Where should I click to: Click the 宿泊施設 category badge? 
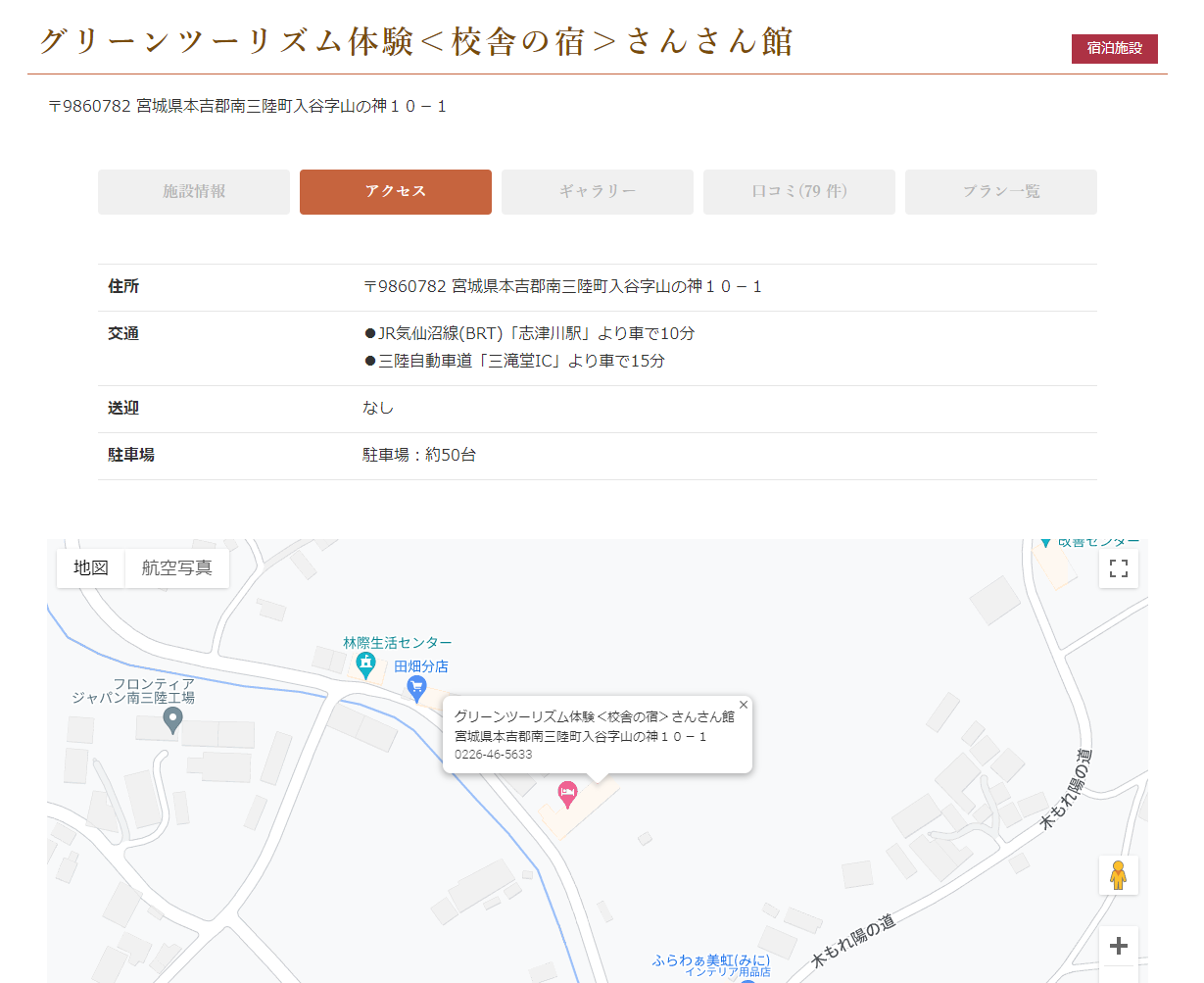click(1115, 48)
